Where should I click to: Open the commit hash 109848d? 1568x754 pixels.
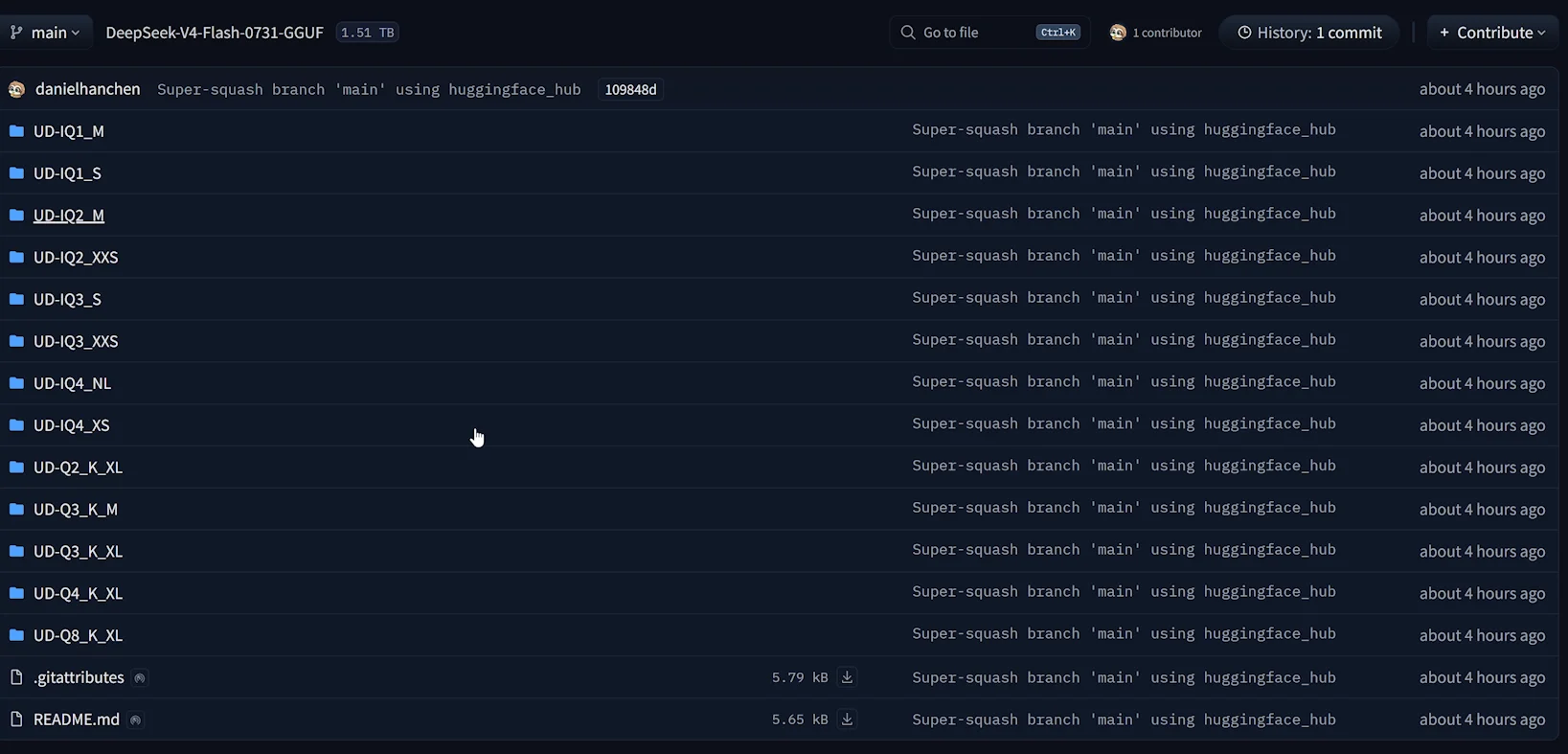pos(630,89)
